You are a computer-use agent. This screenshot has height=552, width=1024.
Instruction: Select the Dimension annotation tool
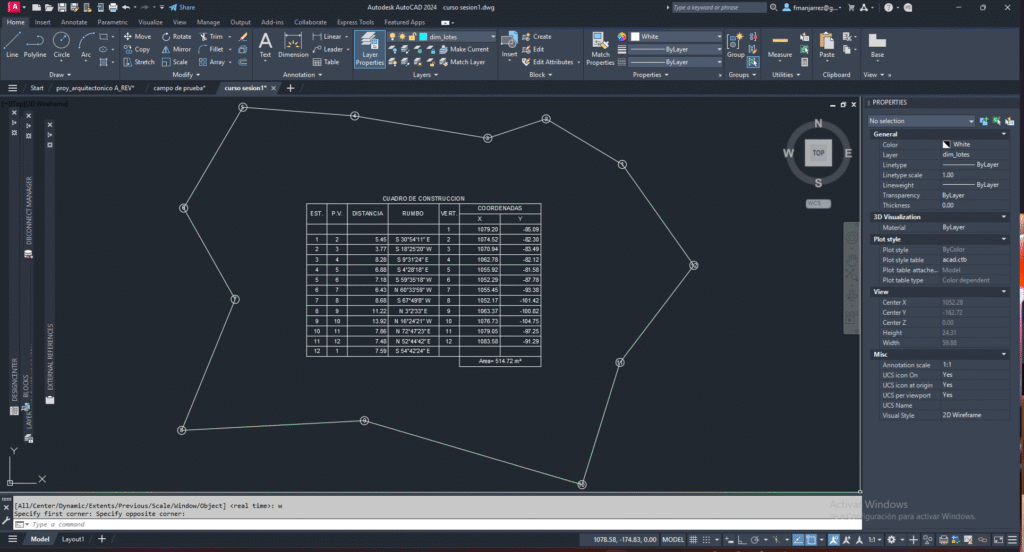pos(293,44)
